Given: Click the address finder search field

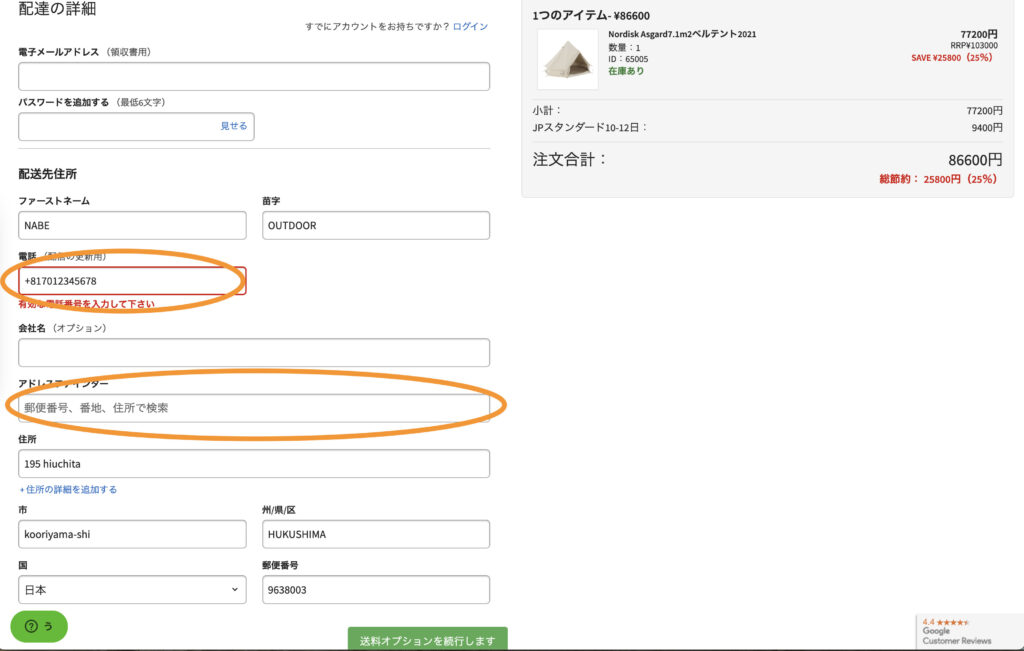Looking at the screenshot, I should [x=254, y=408].
